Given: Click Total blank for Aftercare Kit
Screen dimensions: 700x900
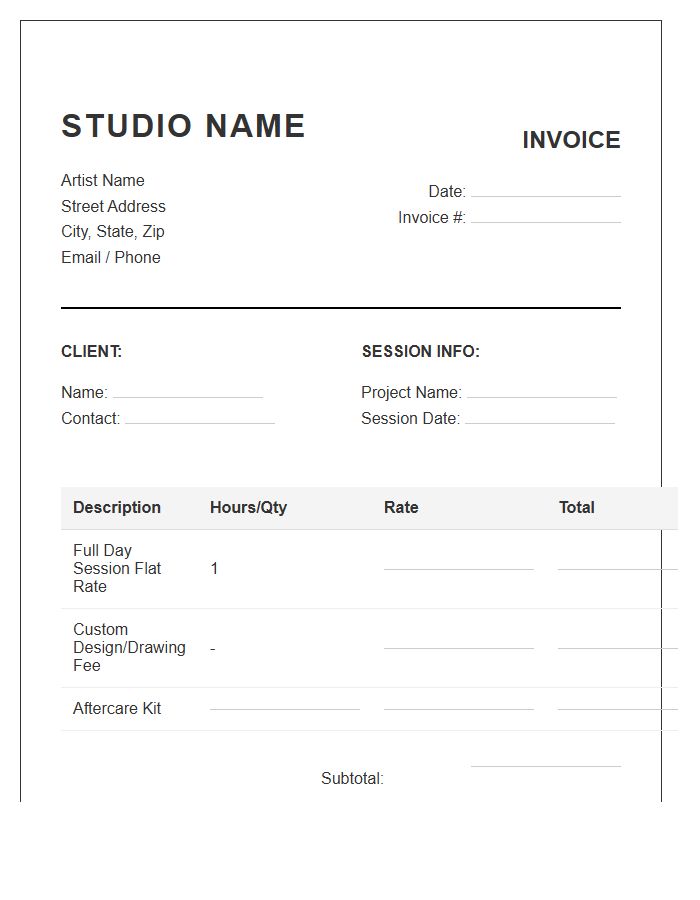Looking at the screenshot, I should (617, 704).
